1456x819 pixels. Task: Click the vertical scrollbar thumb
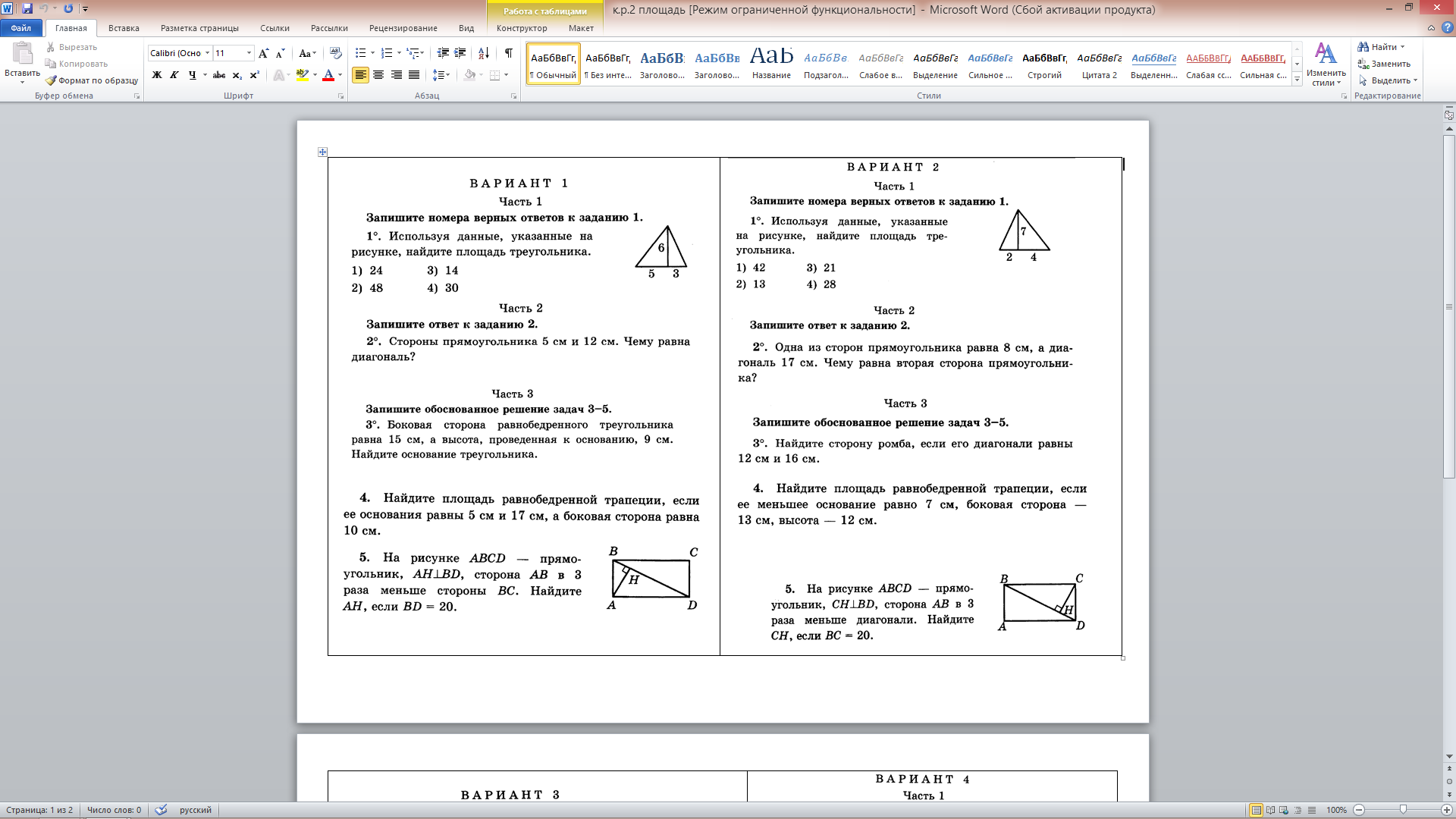(1449, 306)
